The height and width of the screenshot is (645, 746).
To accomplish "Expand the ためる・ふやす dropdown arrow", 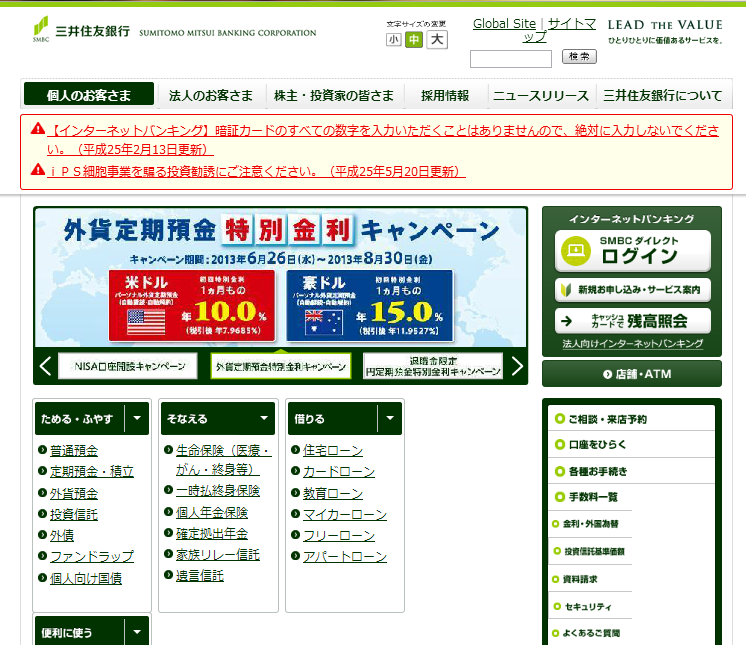I will [x=137, y=418].
